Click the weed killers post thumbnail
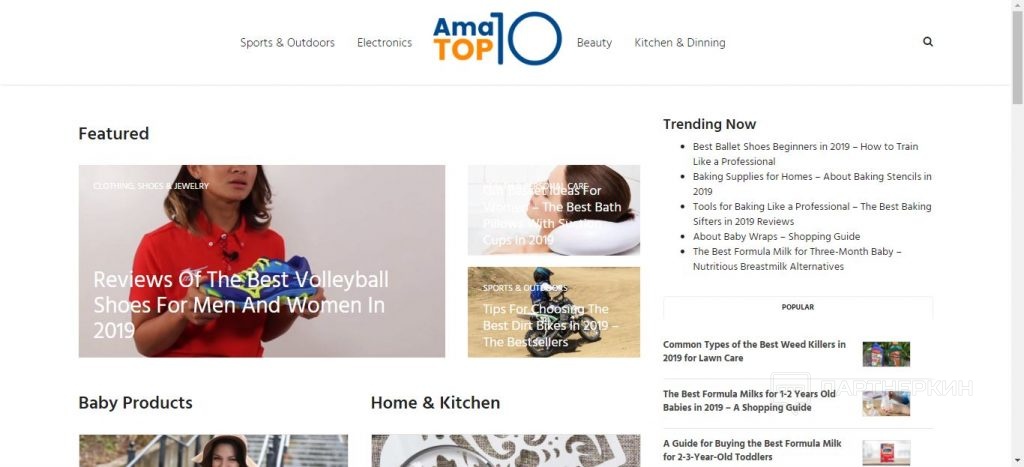Image resolution: width=1024 pixels, height=467 pixels. [886, 354]
